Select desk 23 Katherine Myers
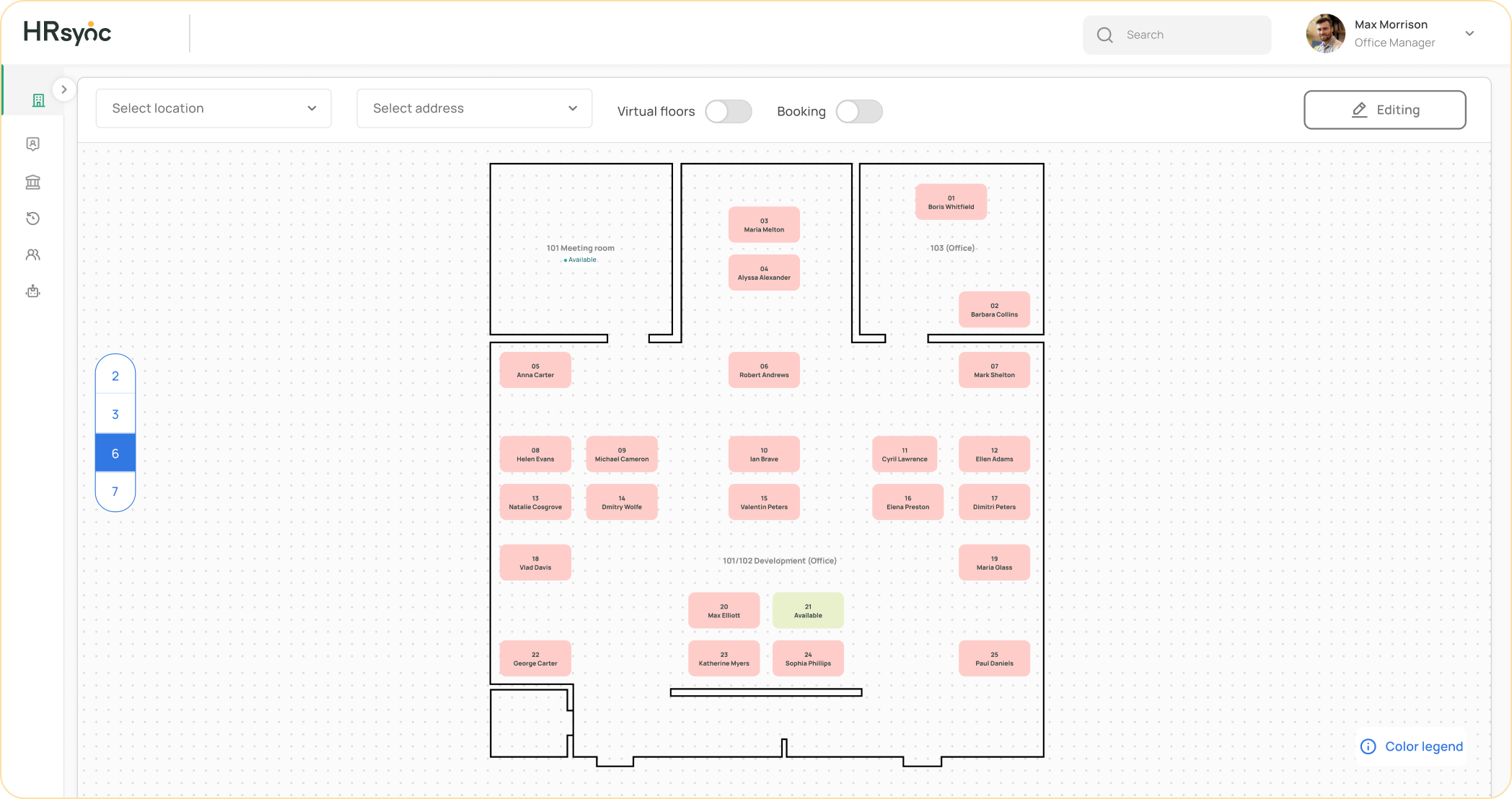The width and height of the screenshot is (1512, 799). pos(724,658)
